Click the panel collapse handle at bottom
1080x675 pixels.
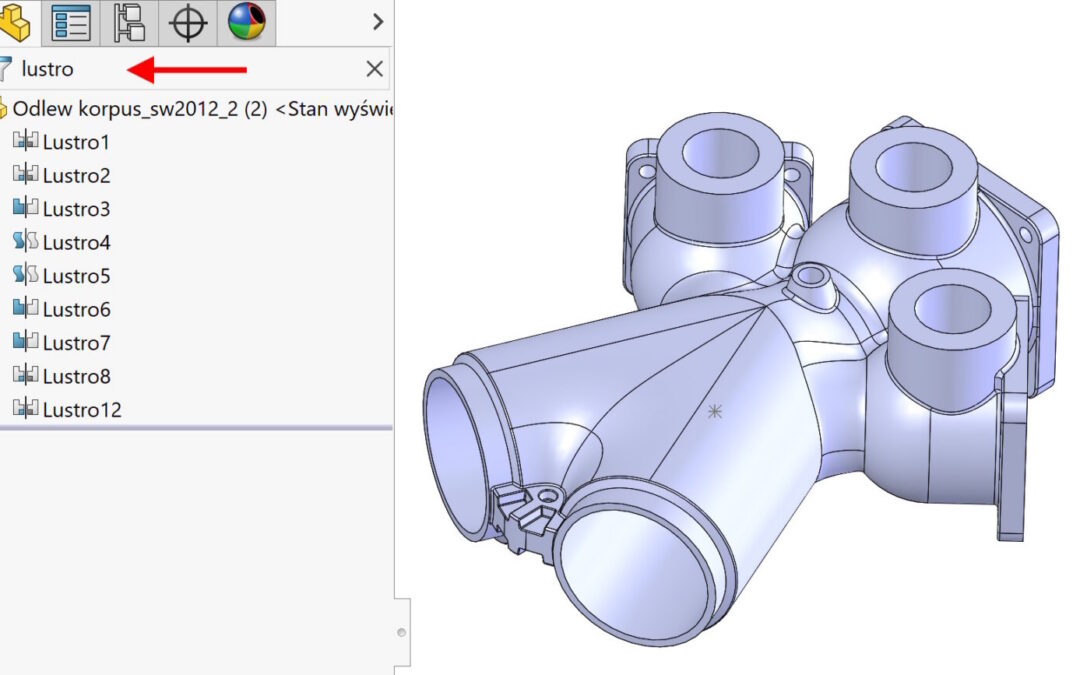402,632
